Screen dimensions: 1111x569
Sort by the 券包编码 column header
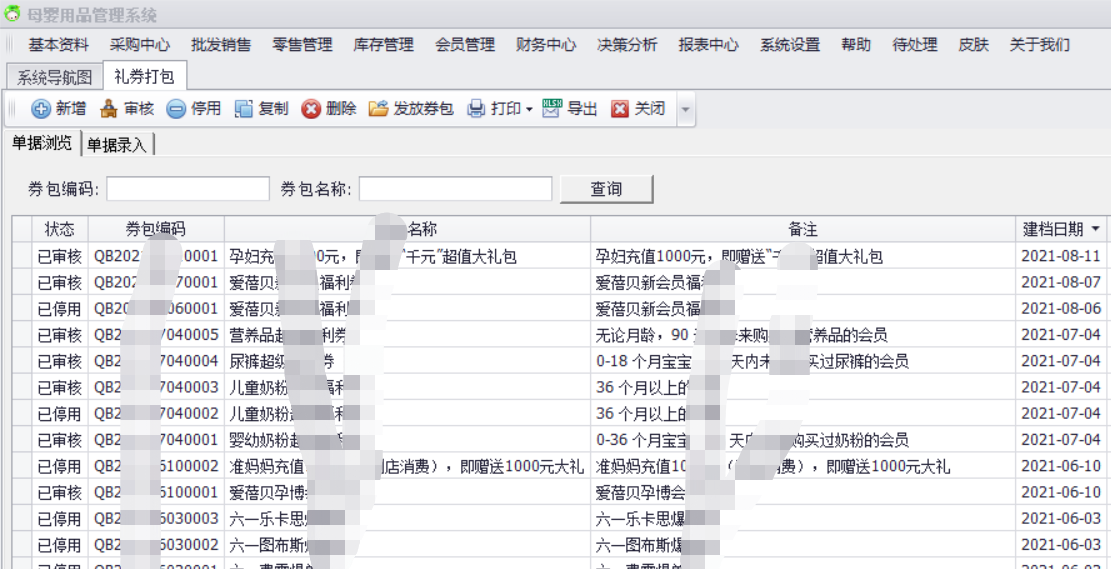156,229
